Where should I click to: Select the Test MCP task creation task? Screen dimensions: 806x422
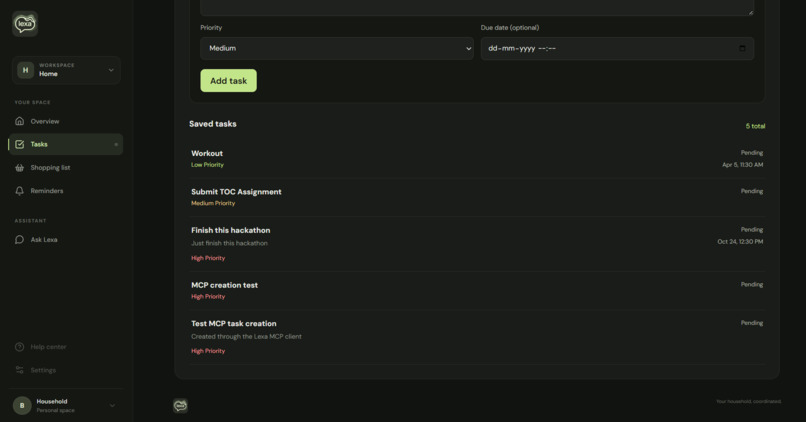click(x=477, y=337)
